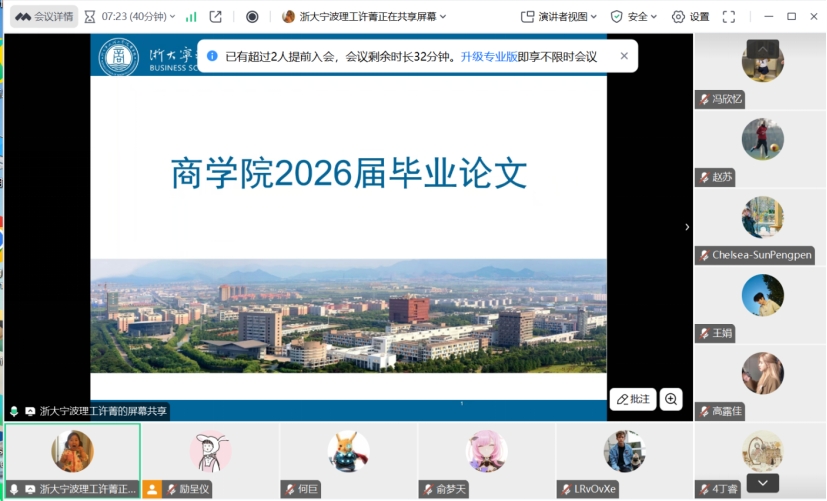Click the muted mic icon beside 何巨
The image size is (827, 501).
[x=289, y=489]
